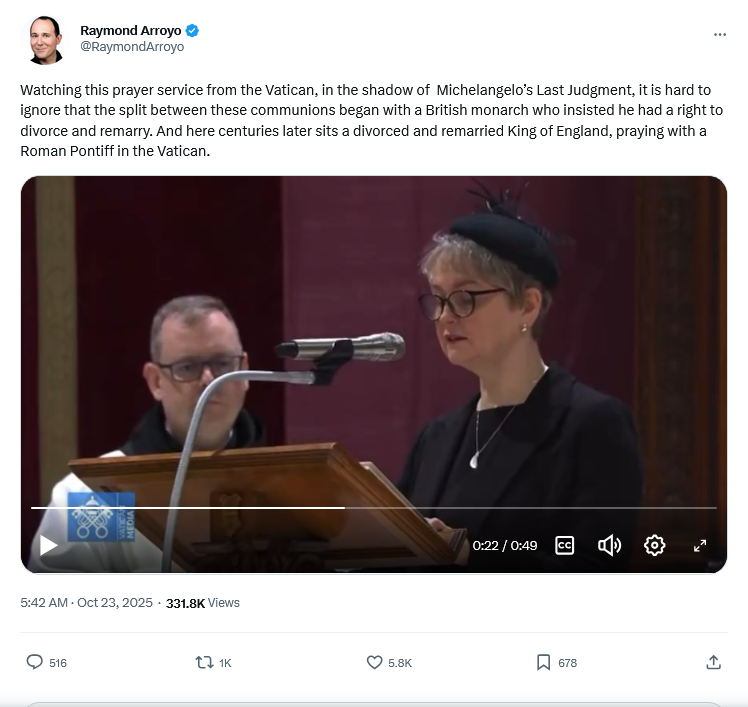Screen dimensions: 748x707
Task: Click the 0:22 / 0:49 time display
Action: [x=505, y=545]
